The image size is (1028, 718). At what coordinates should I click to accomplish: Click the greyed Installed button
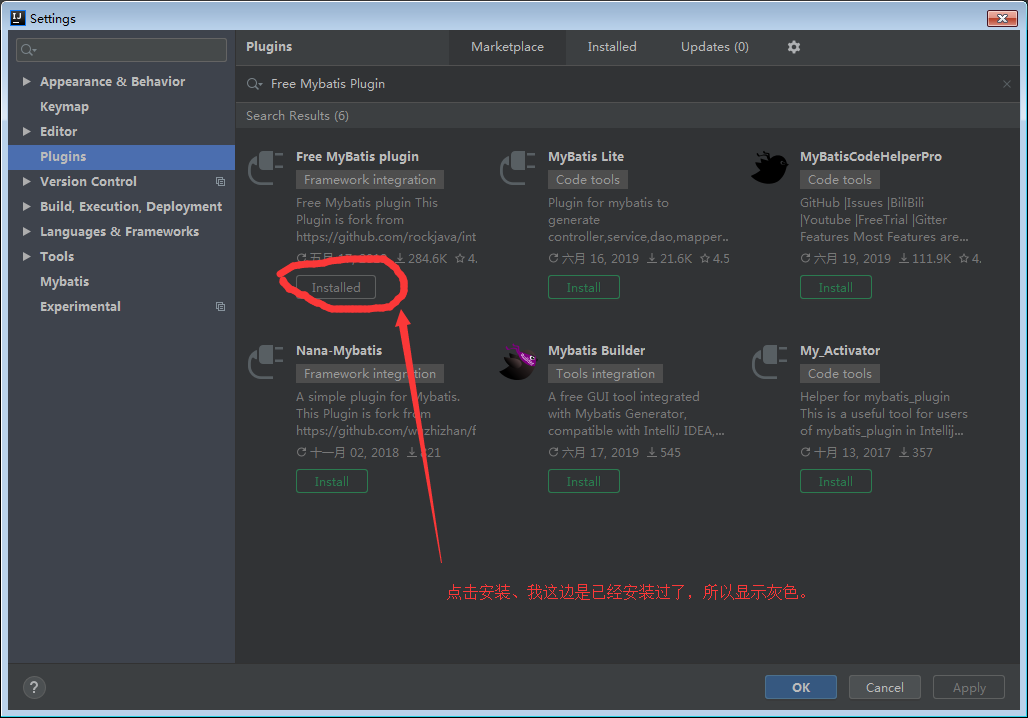336,287
